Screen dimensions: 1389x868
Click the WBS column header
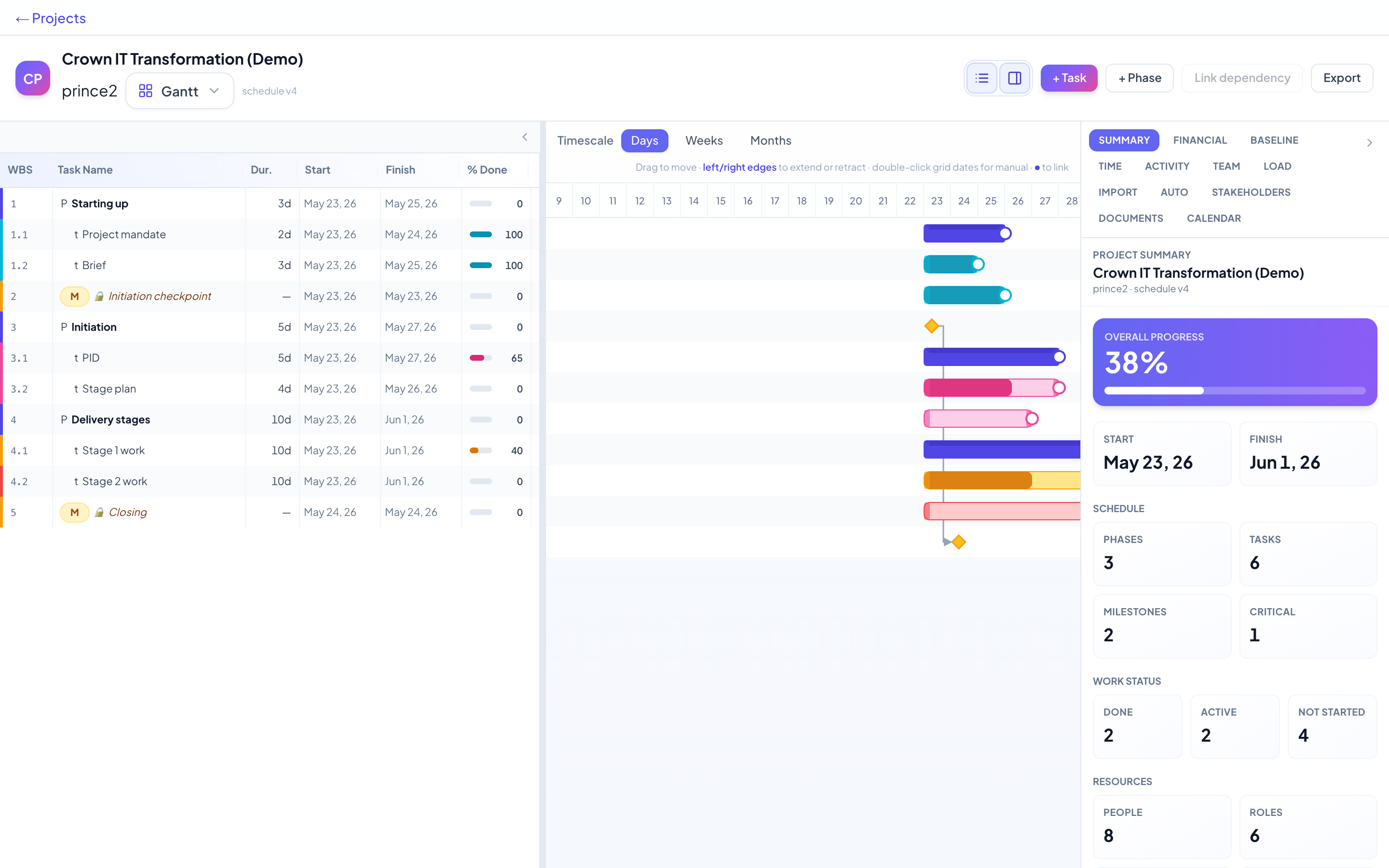20,170
